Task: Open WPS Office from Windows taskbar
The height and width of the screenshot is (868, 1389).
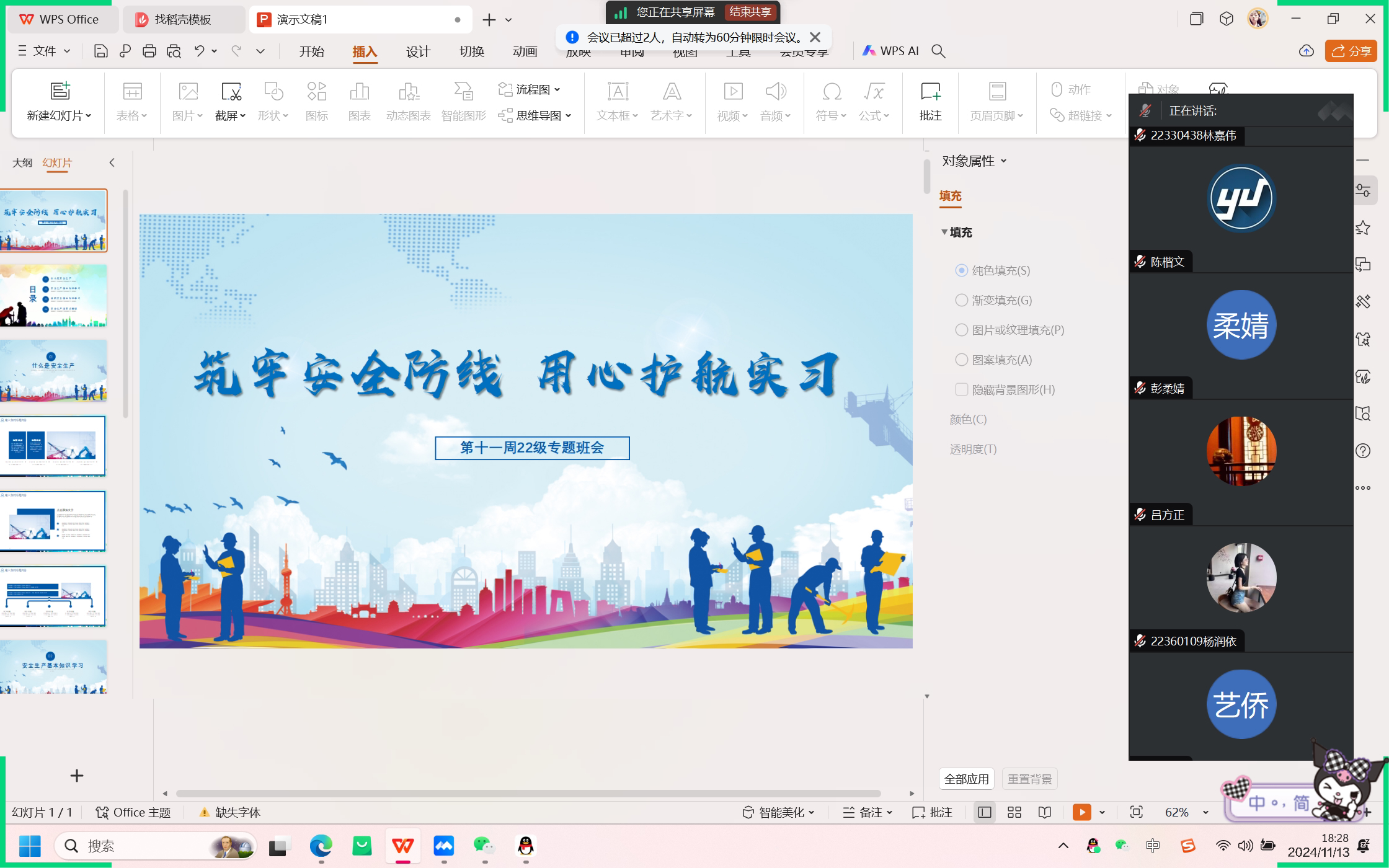Action: pyautogui.click(x=403, y=846)
